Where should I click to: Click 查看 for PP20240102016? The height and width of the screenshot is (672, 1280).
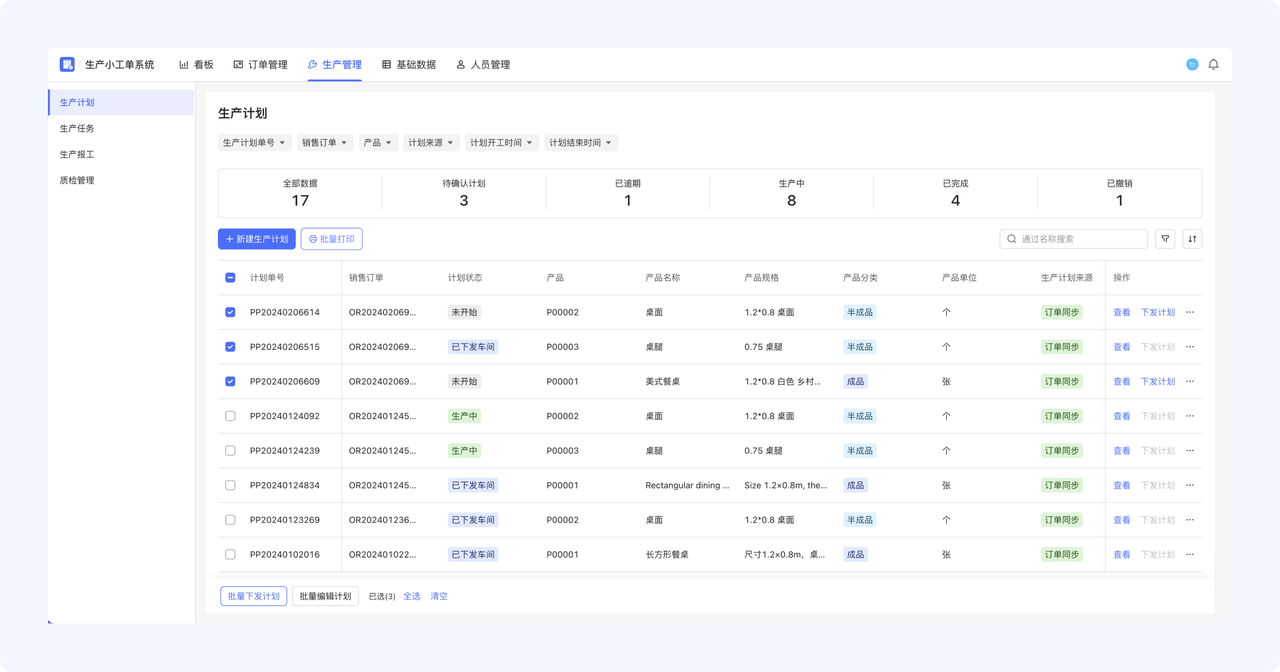point(1122,554)
